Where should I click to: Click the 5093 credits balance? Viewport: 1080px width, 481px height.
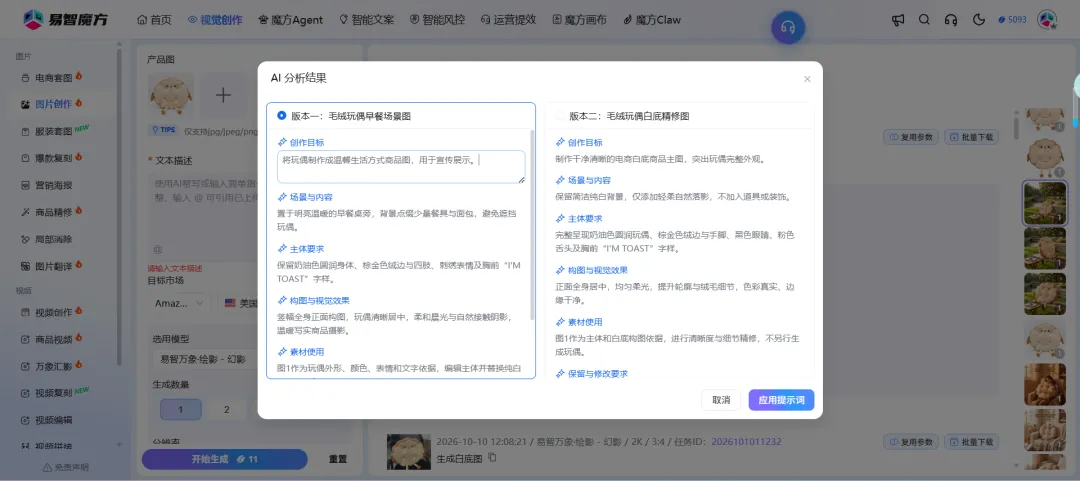click(1012, 20)
